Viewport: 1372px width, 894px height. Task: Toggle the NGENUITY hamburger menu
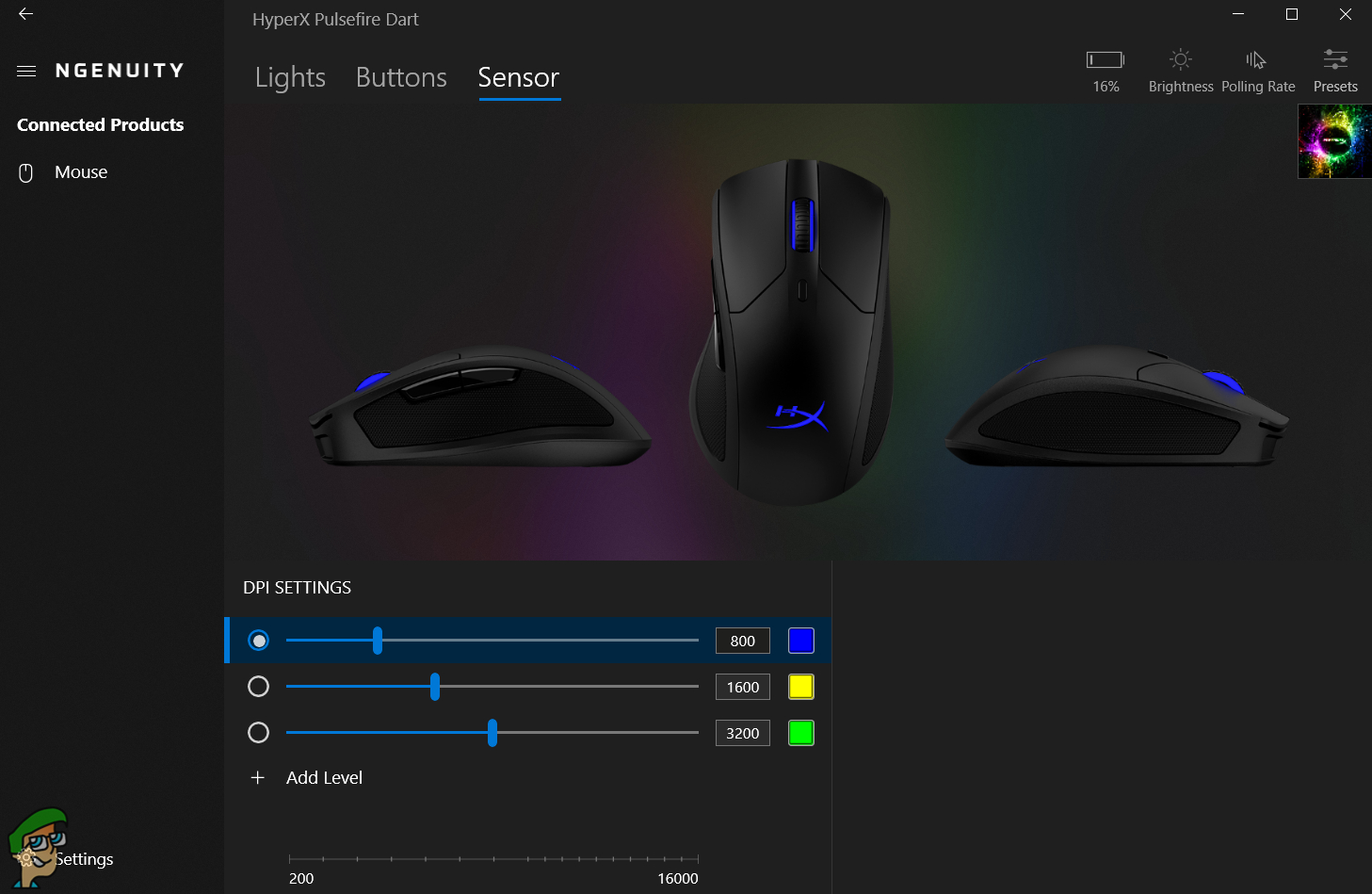[x=26, y=71]
